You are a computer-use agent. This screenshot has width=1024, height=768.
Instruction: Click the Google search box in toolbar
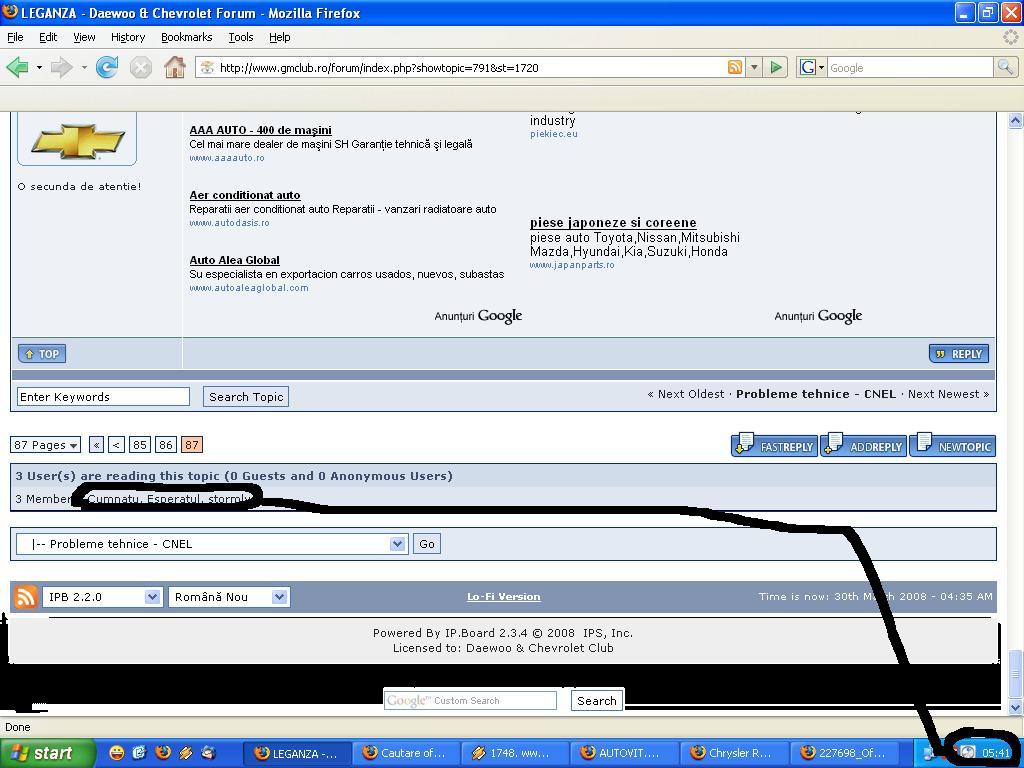coord(910,67)
